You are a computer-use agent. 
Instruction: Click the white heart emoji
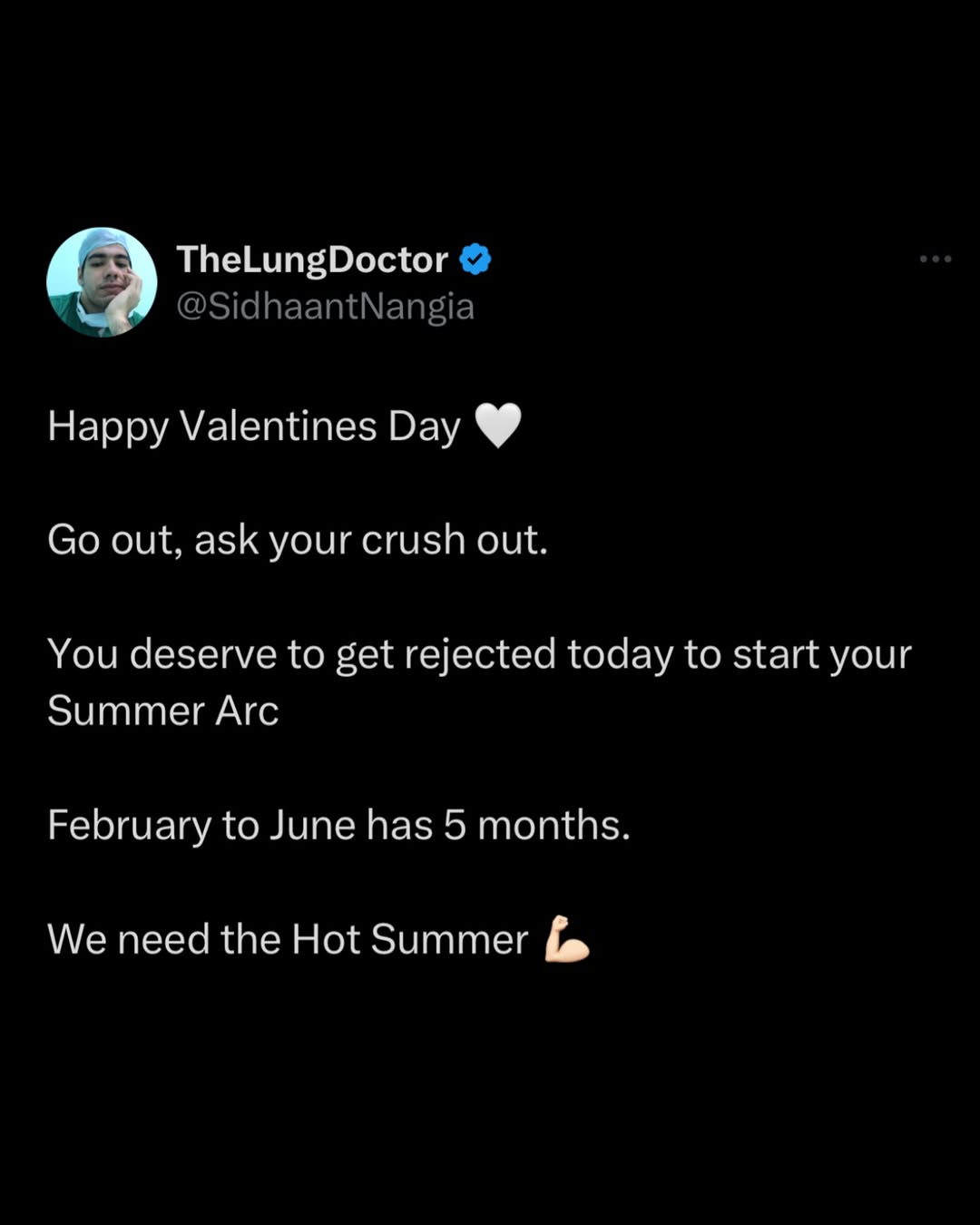tap(498, 426)
